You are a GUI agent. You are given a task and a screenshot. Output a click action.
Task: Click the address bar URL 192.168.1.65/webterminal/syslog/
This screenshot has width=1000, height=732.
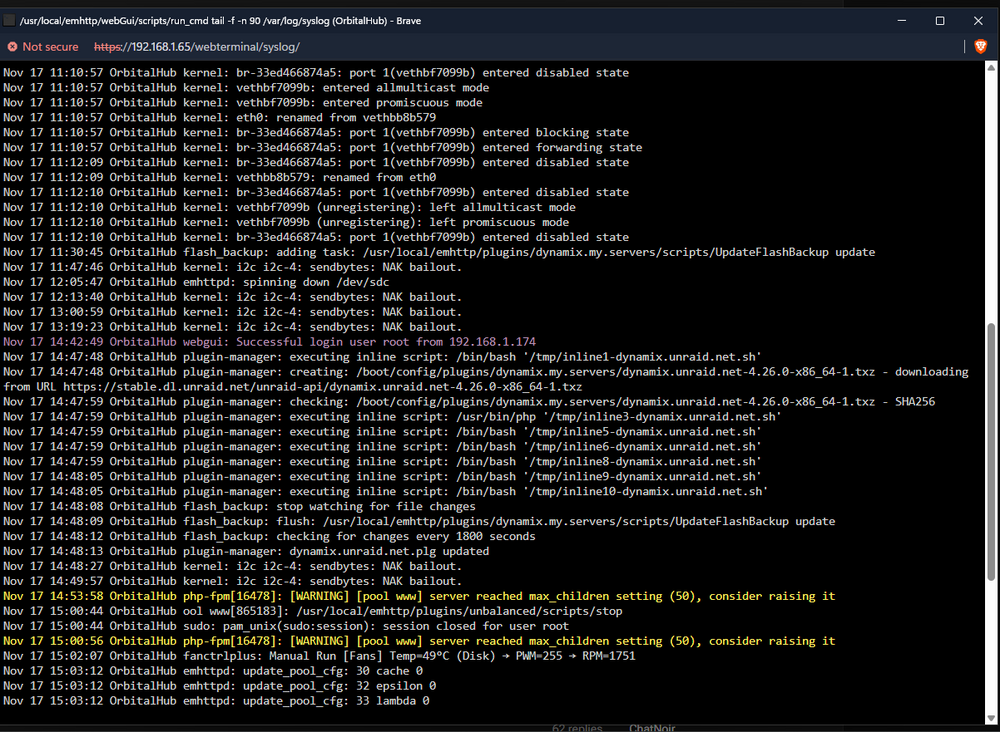[x=197, y=47]
